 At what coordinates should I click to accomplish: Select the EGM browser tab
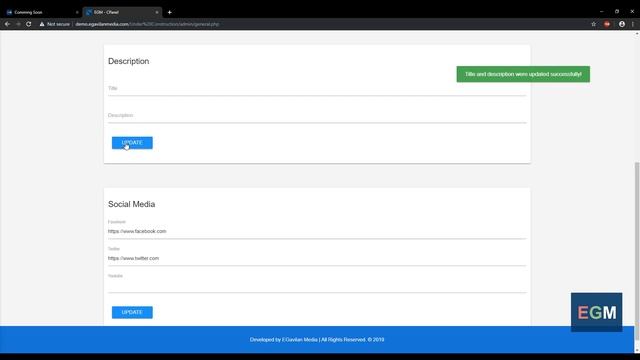pos(121,12)
